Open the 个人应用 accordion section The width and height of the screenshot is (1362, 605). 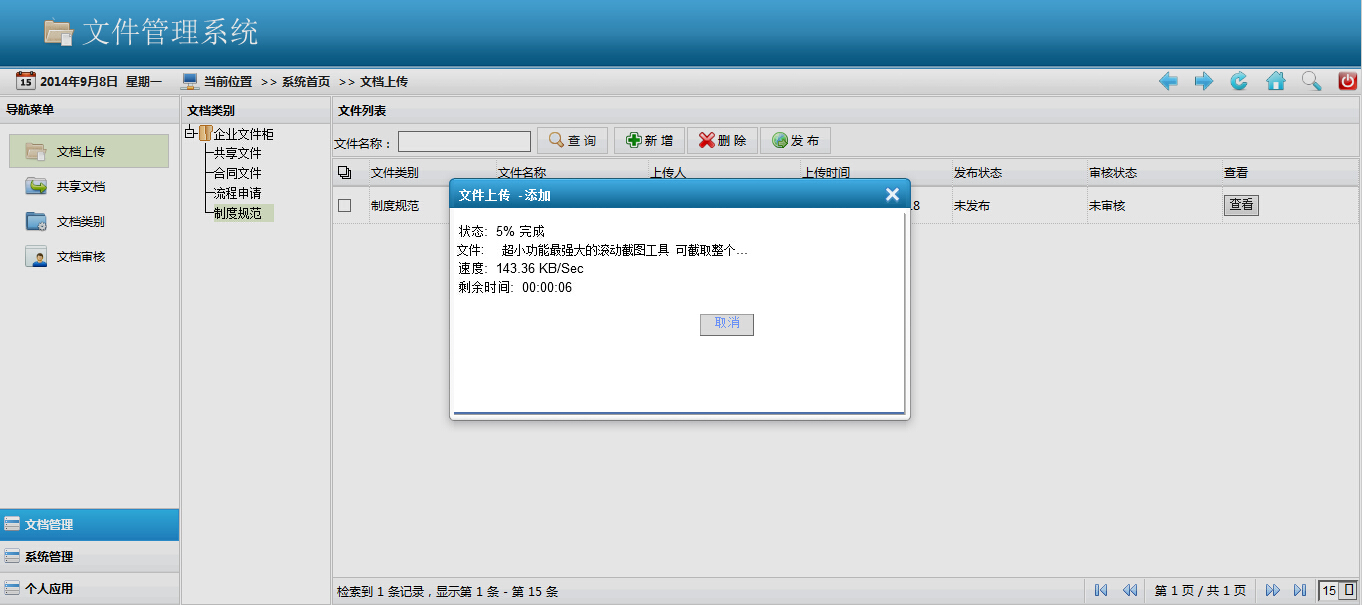90,588
